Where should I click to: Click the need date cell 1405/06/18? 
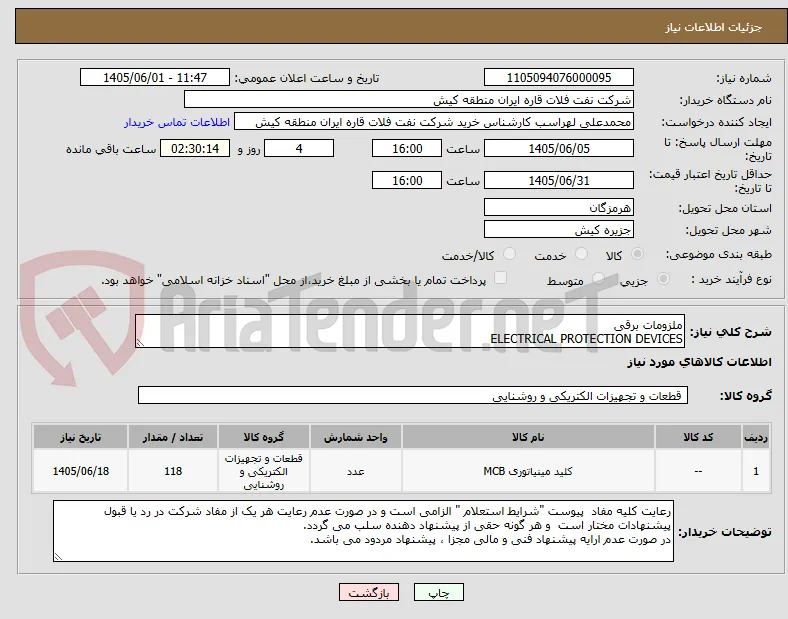(80, 471)
